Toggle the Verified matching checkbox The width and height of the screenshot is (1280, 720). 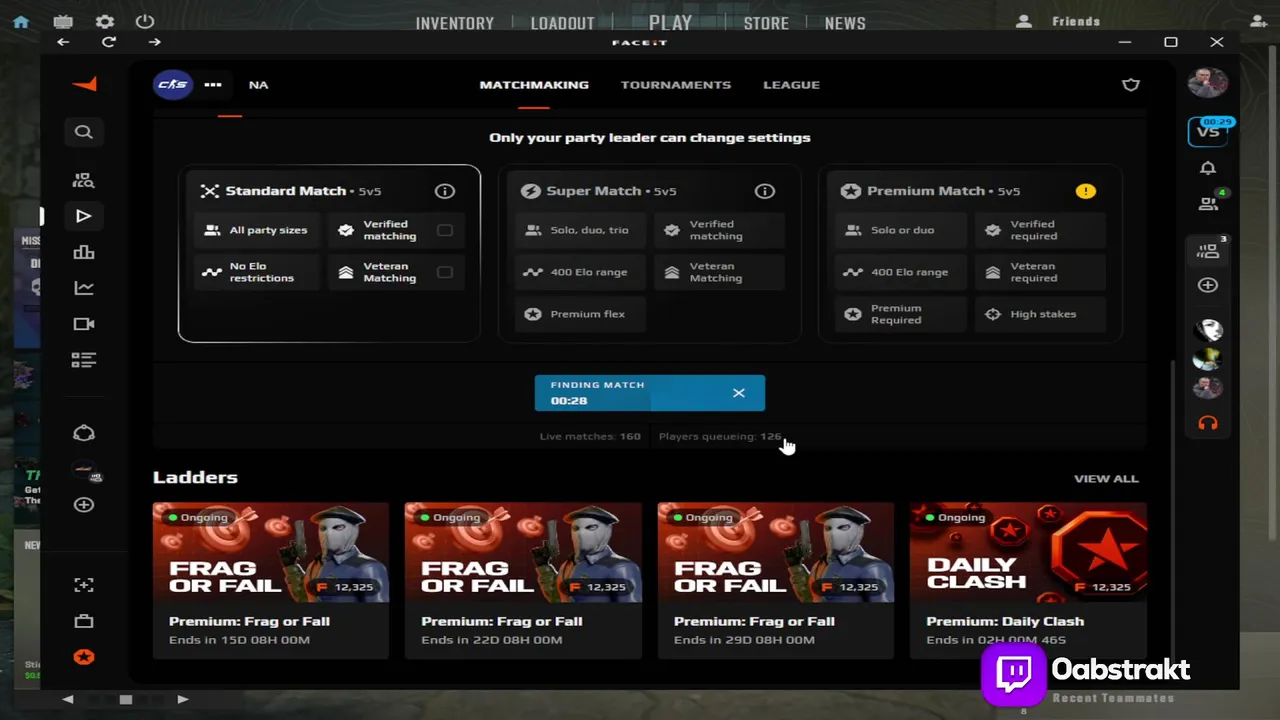pyautogui.click(x=445, y=230)
